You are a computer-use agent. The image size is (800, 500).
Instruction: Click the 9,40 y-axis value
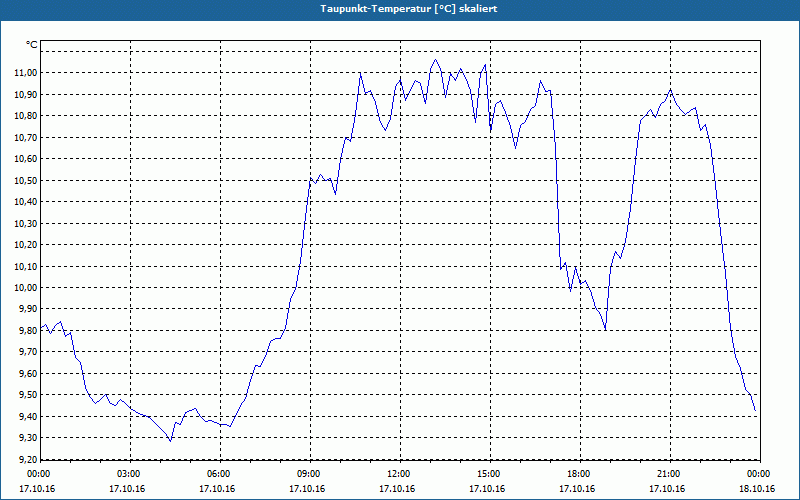[x=29, y=417]
